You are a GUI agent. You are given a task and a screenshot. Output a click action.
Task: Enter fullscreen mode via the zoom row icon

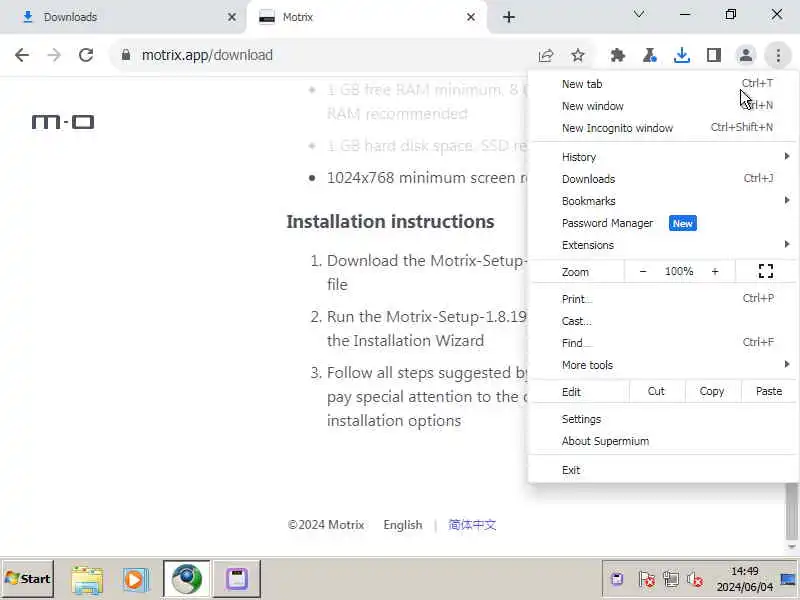(765, 271)
